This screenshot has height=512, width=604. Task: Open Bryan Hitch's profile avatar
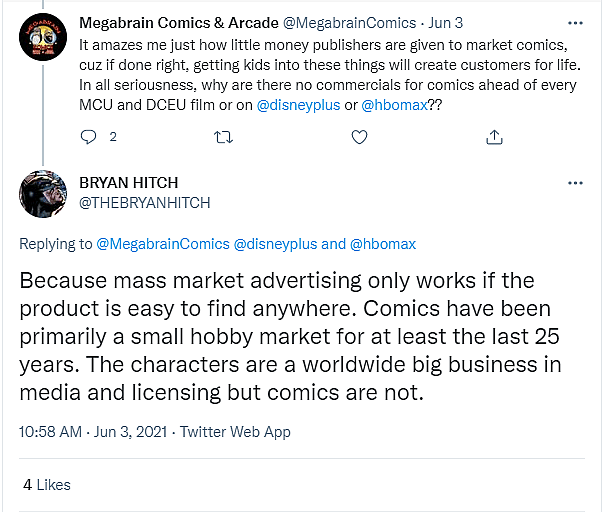point(42,193)
